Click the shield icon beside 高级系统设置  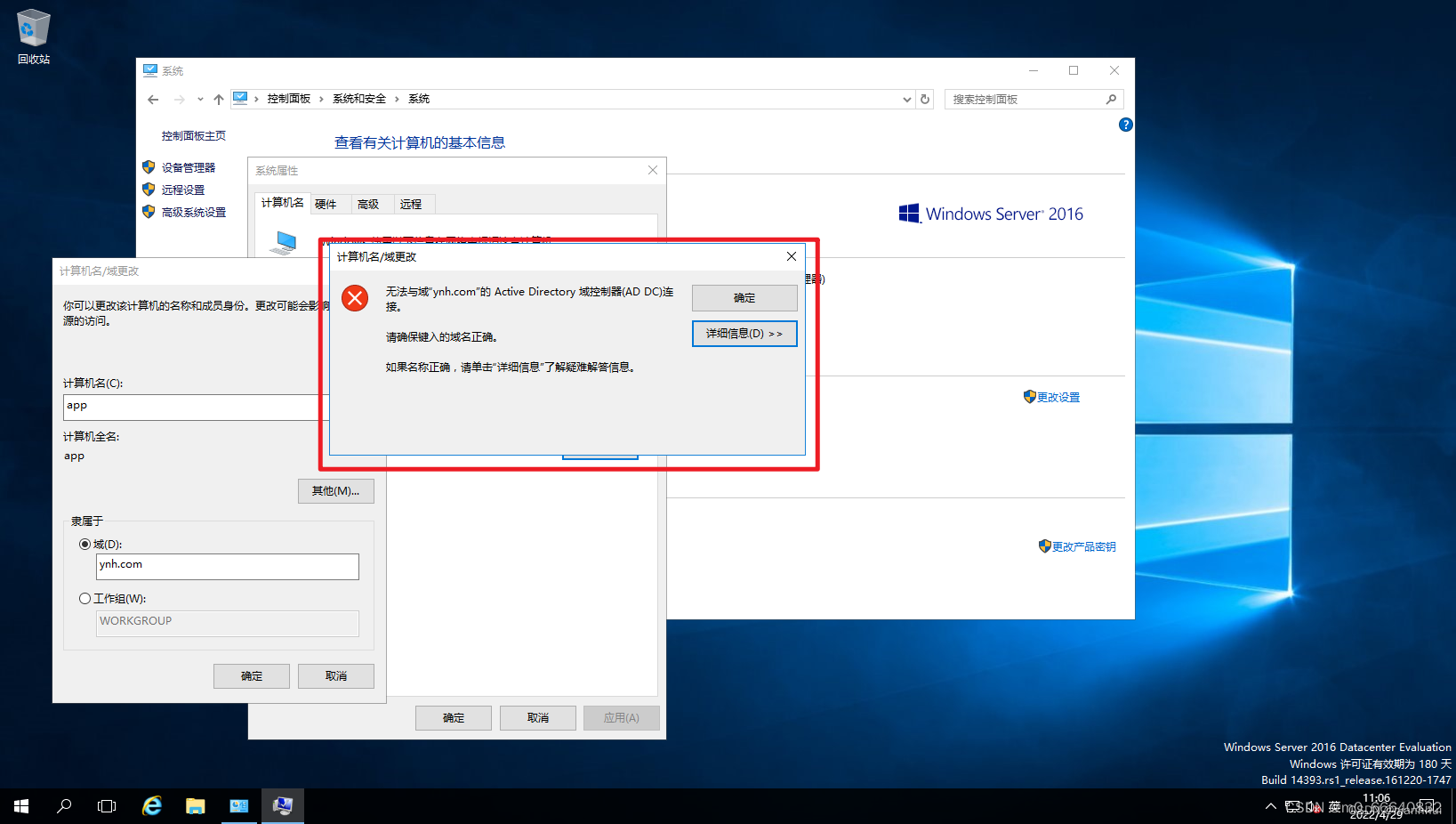pyautogui.click(x=149, y=211)
